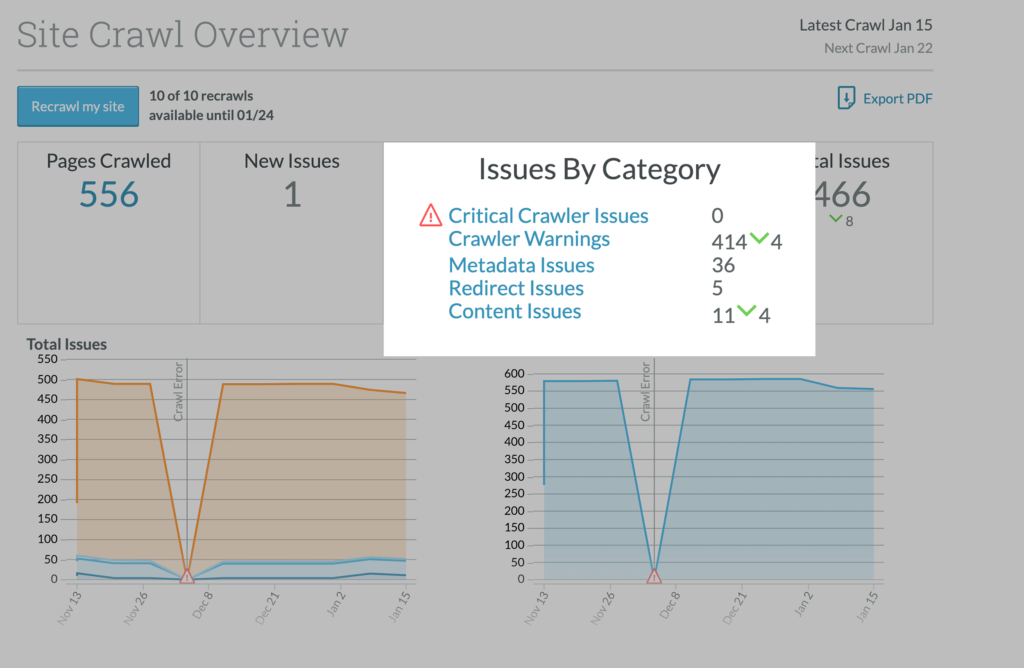
Task: Click the Jan 15 label on Total Issues chart
Action: pyautogui.click(x=400, y=610)
